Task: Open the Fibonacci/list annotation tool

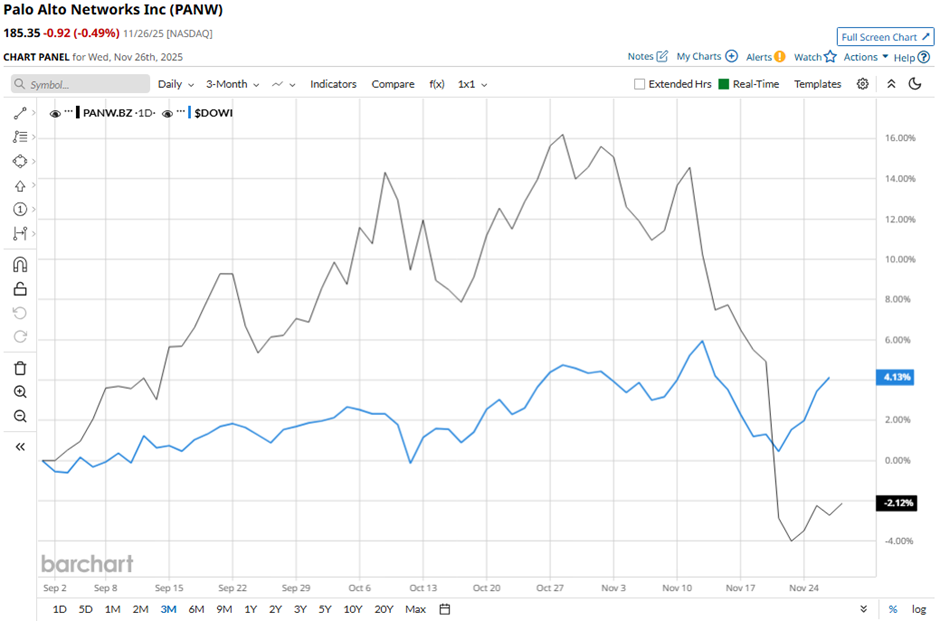Action: (20, 137)
